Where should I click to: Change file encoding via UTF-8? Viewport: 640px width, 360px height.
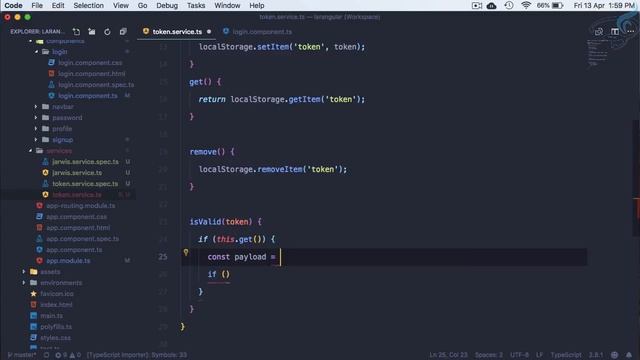[519, 355]
